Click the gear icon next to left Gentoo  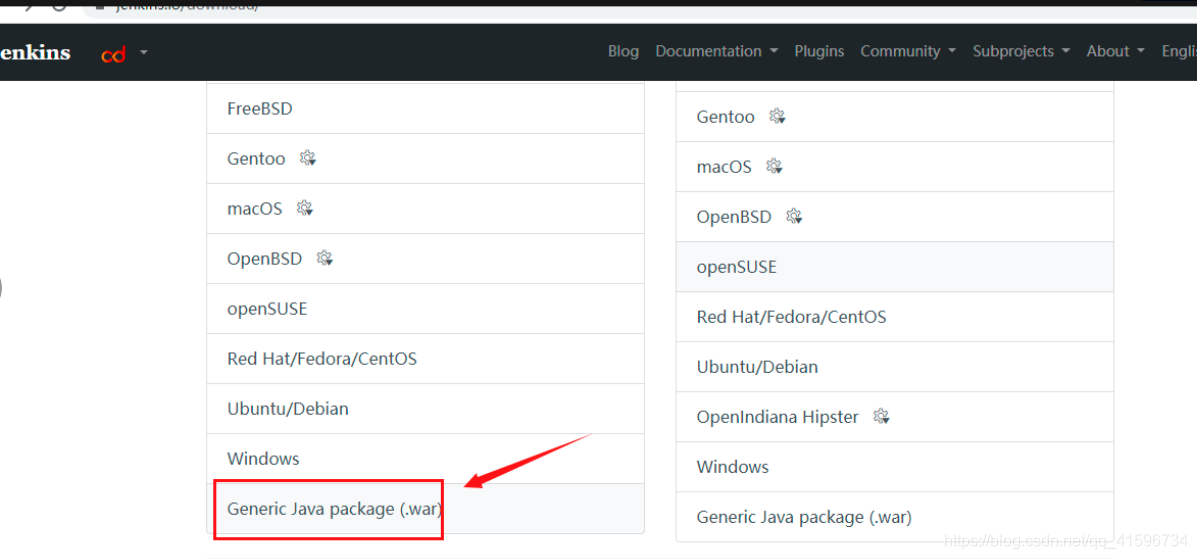[308, 158]
